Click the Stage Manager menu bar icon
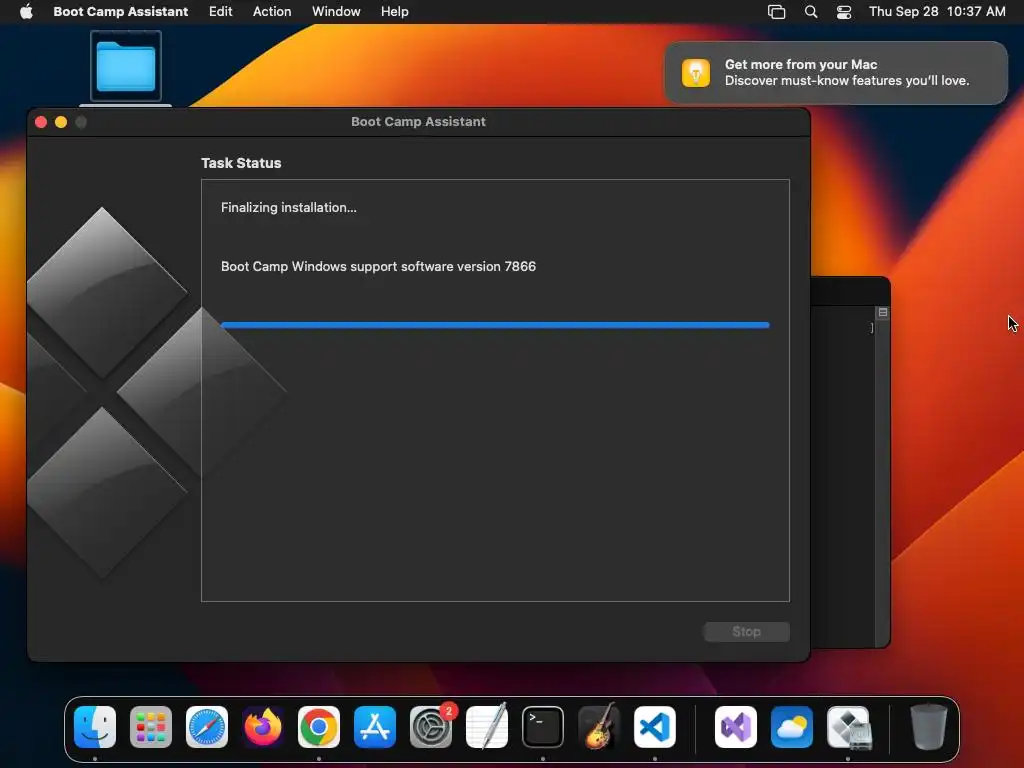Viewport: 1024px width, 768px height. click(776, 11)
